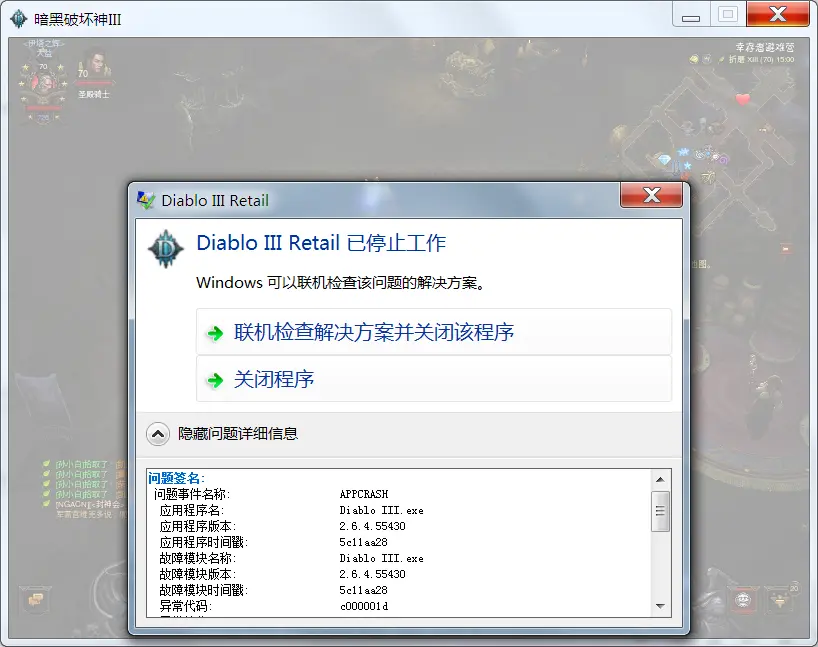Screen dimensions: 818x647
Task: Collapse details via 隐藏问题详细信息 chevron
Action: pos(158,434)
